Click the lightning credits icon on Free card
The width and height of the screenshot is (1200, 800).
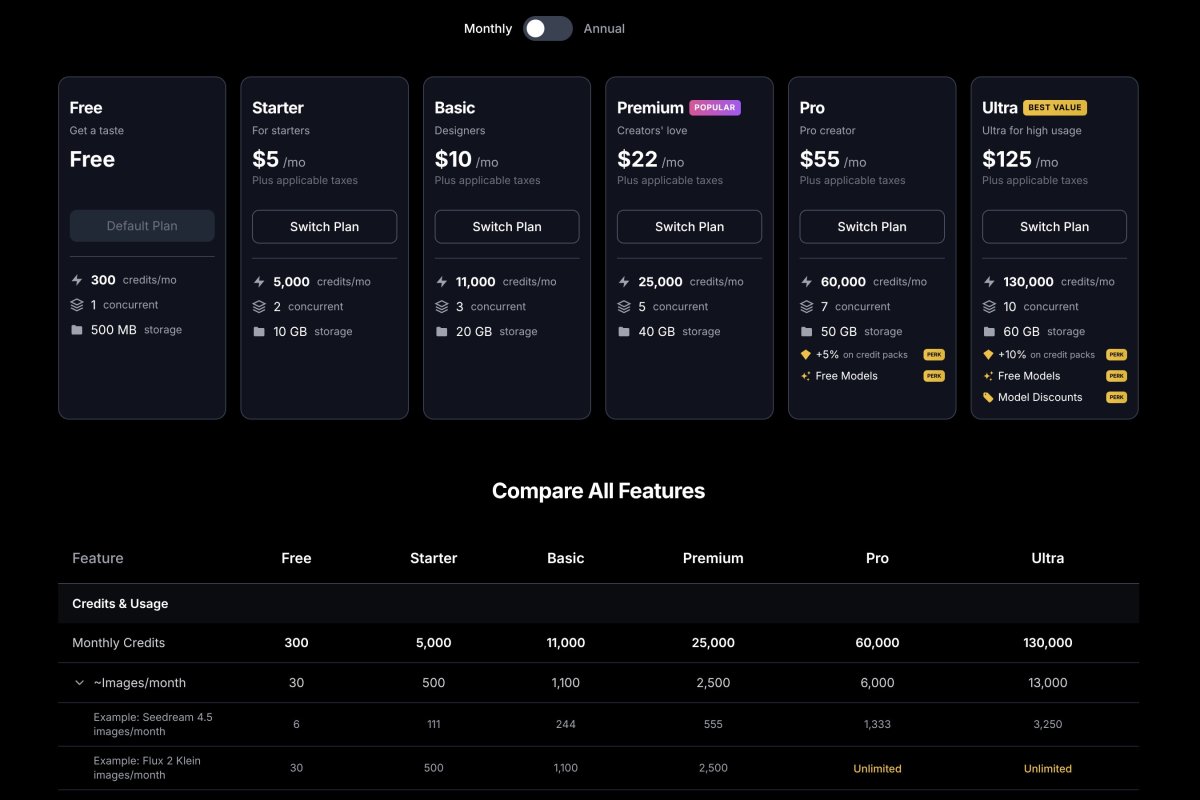(77, 280)
